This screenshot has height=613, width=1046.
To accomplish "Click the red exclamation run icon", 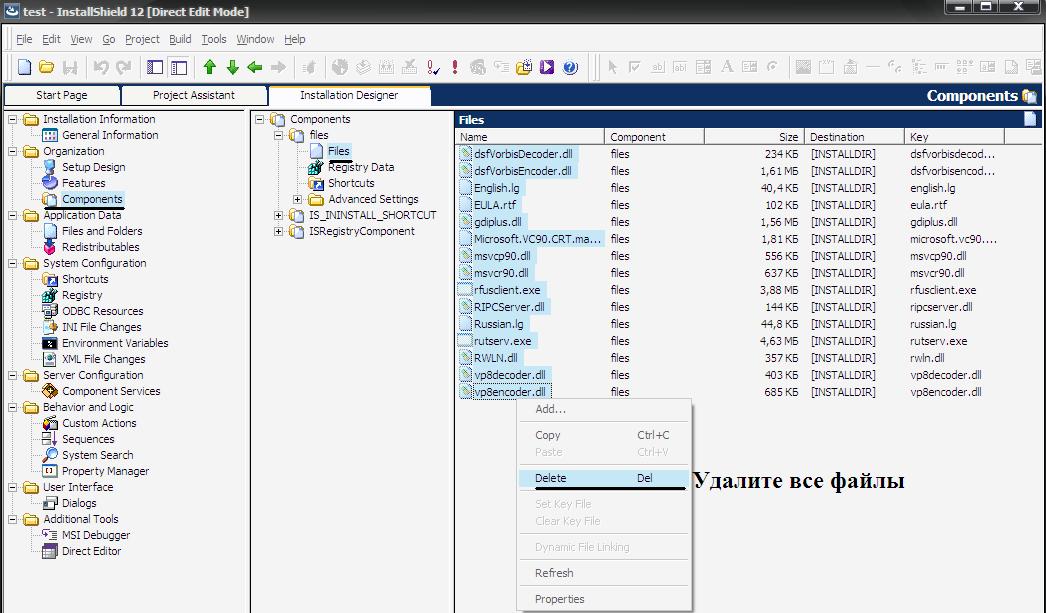I will point(455,67).
